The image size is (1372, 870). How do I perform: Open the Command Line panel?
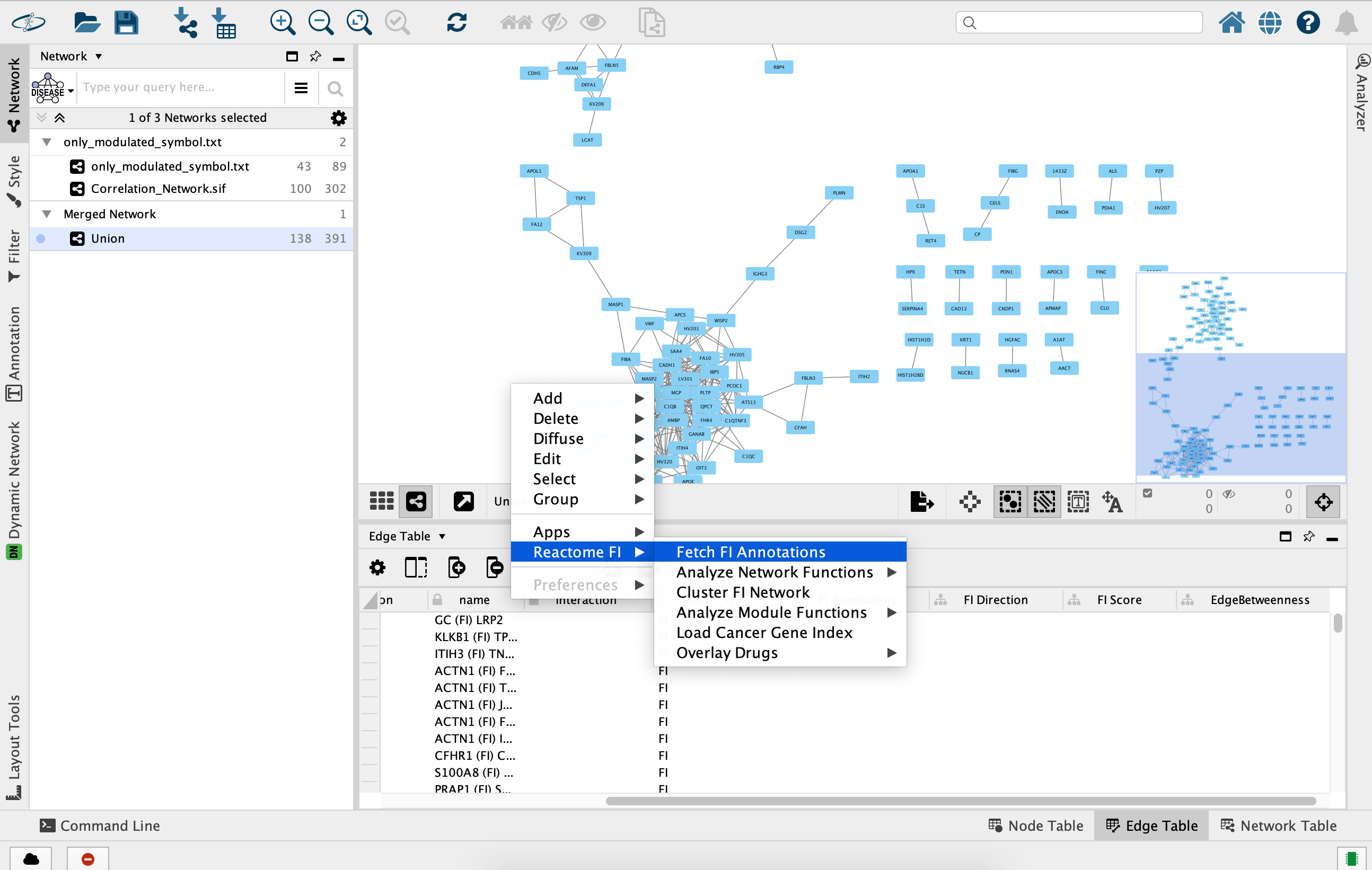[x=100, y=825]
